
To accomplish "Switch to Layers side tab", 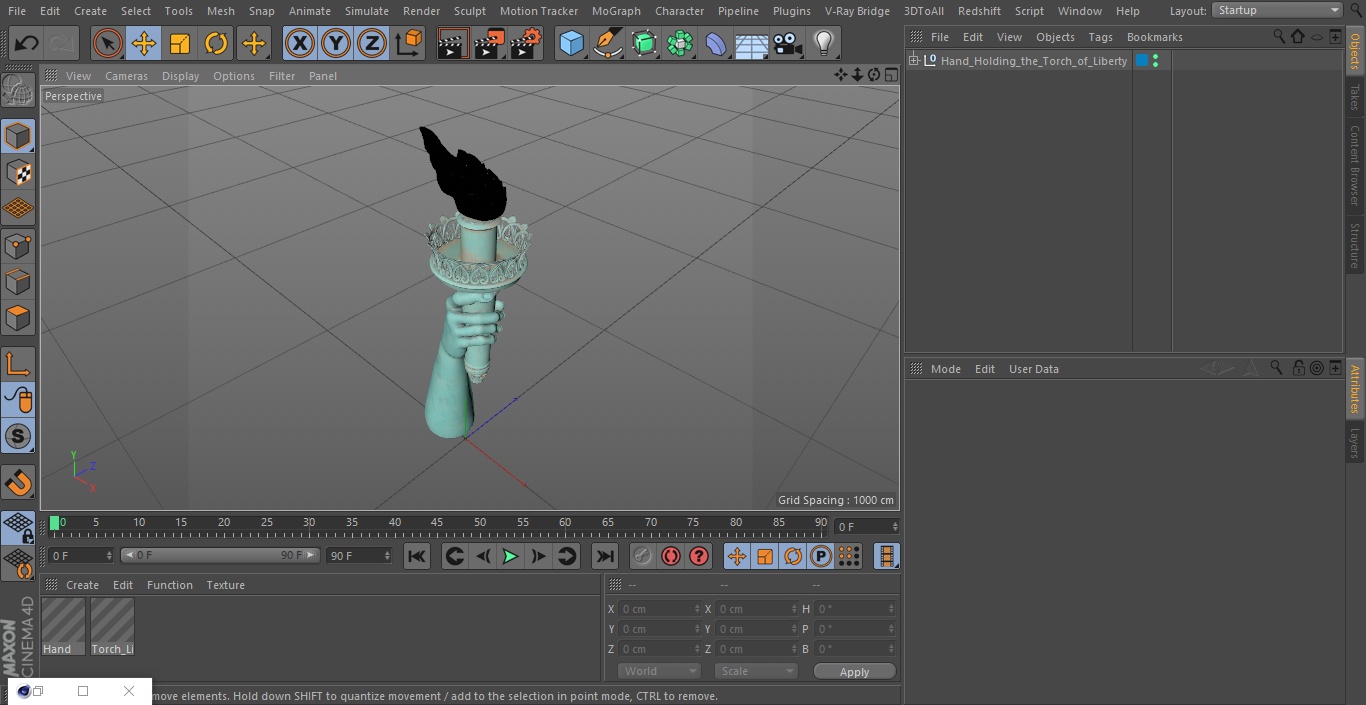I will click(x=1355, y=442).
